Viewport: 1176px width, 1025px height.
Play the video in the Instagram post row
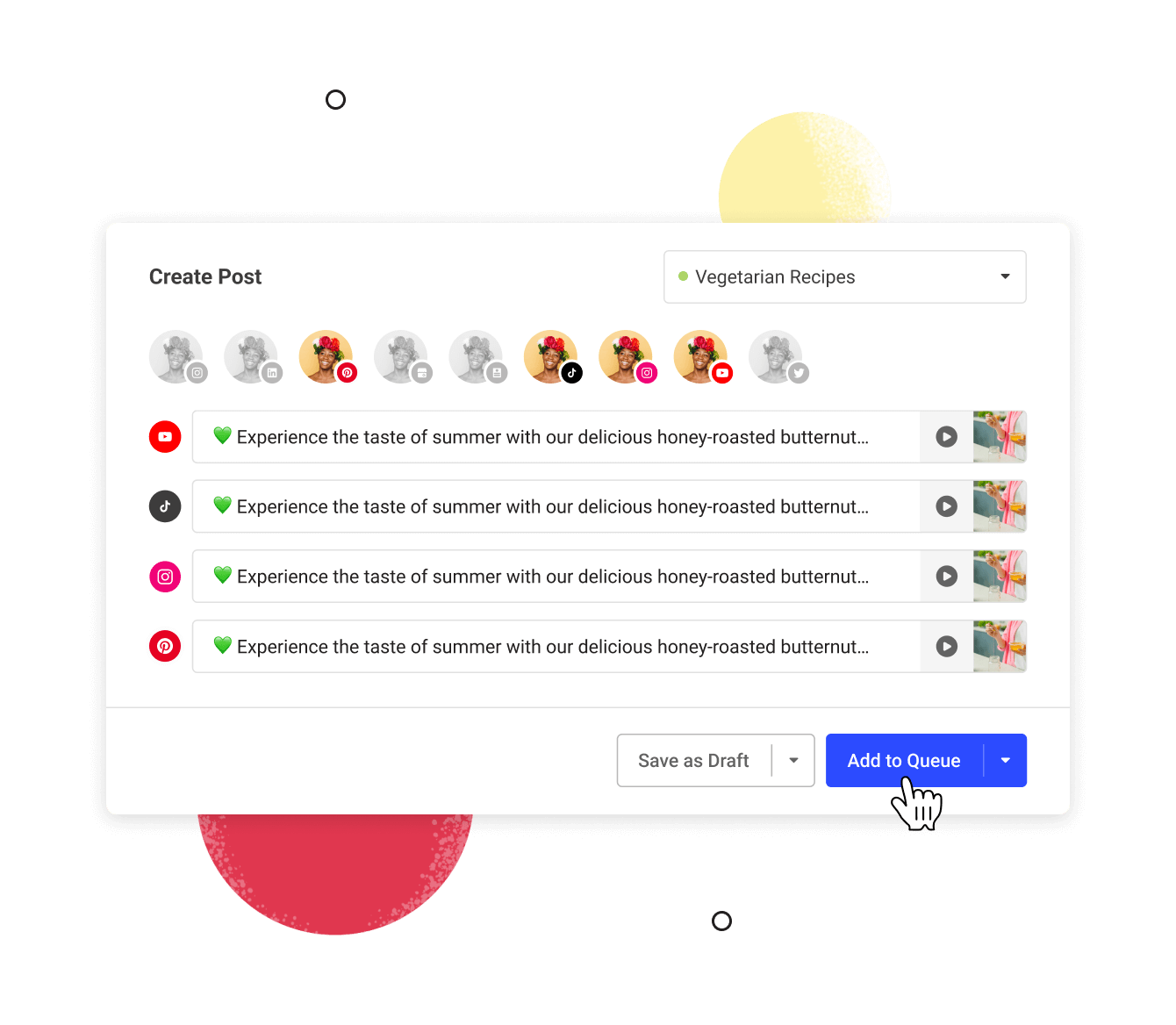pos(946,577)
